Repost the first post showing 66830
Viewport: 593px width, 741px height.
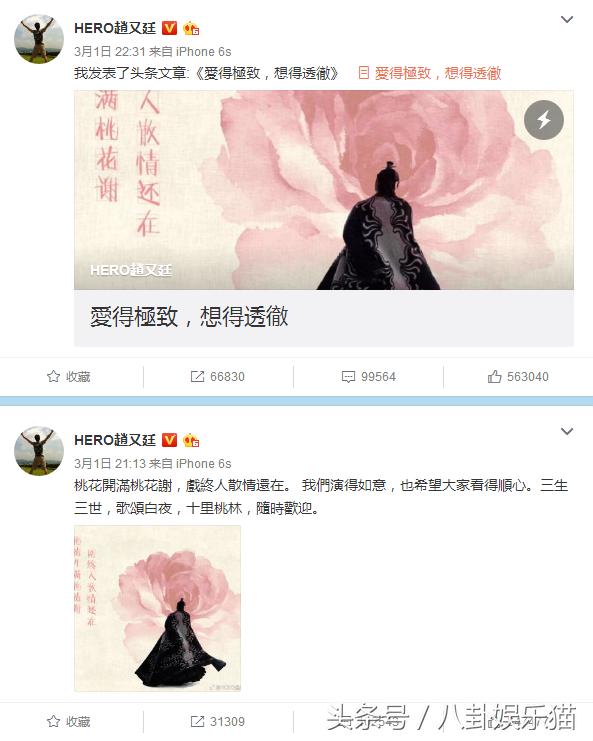point(217,377)
